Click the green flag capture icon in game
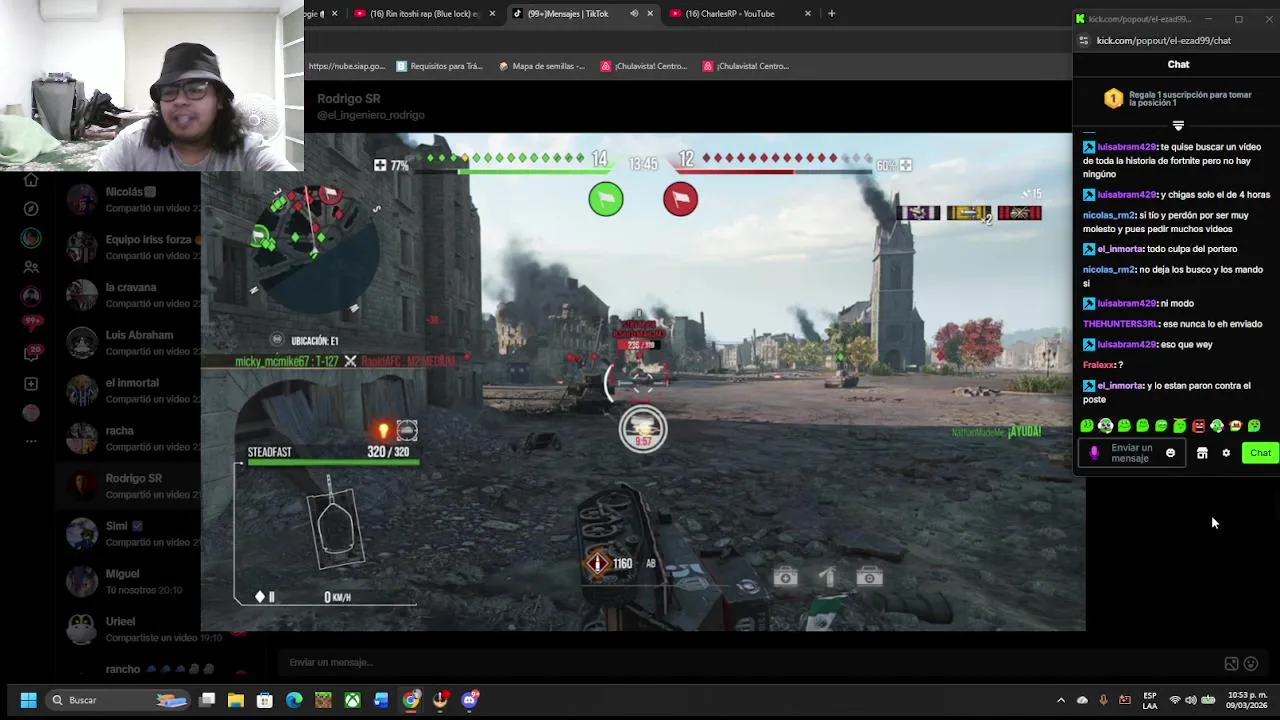Screen dimensions: 1280x720 click(606, 199)
